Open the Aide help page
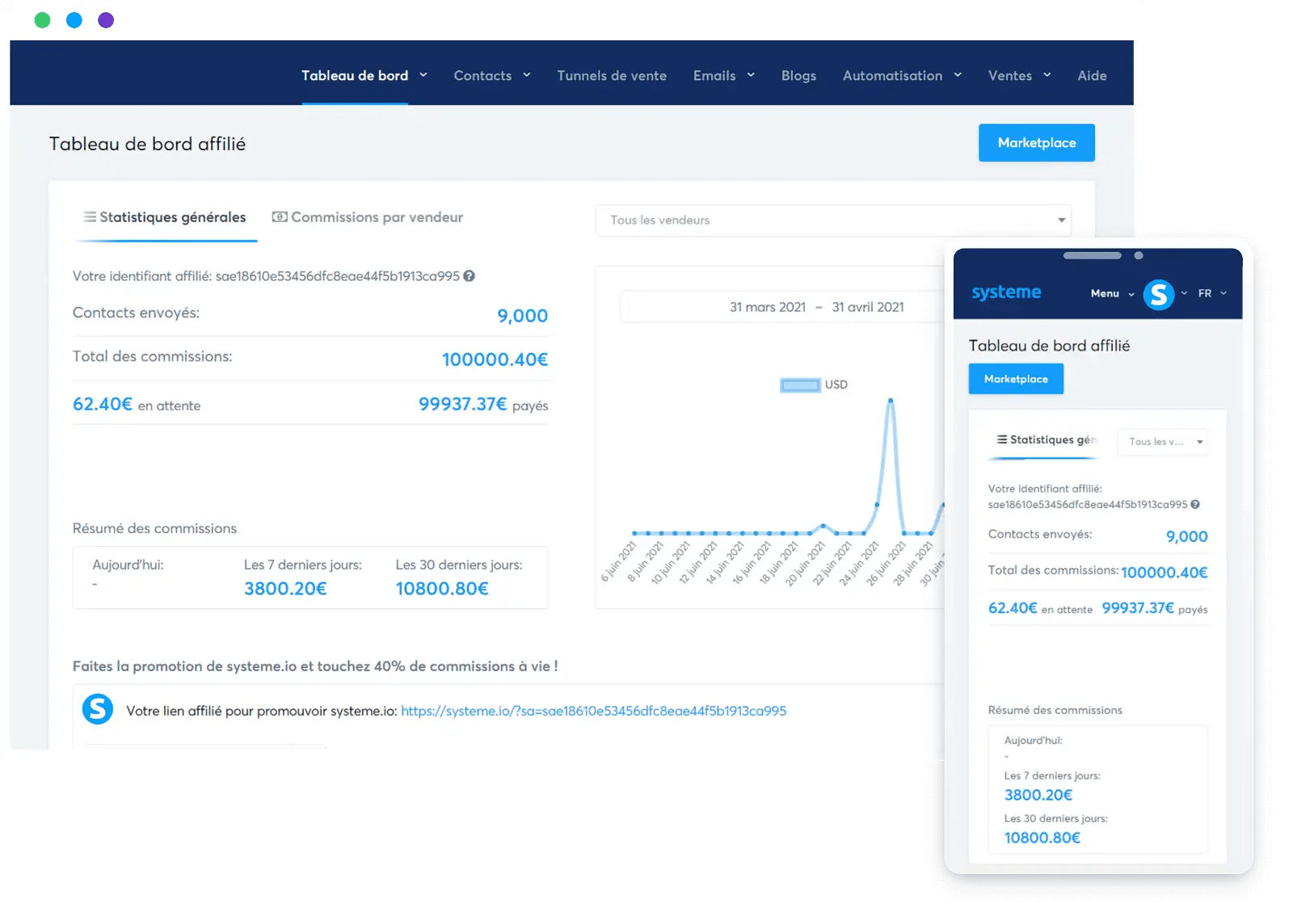The width and height of the screenshot is (1293, 924). click(x=1092, y=76)
